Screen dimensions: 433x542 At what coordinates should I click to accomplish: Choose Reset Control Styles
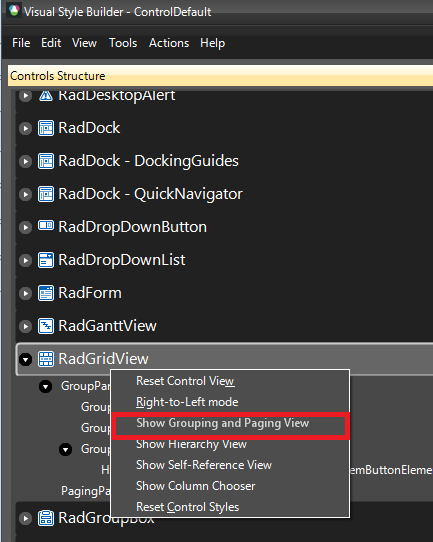tap(230, 507)
